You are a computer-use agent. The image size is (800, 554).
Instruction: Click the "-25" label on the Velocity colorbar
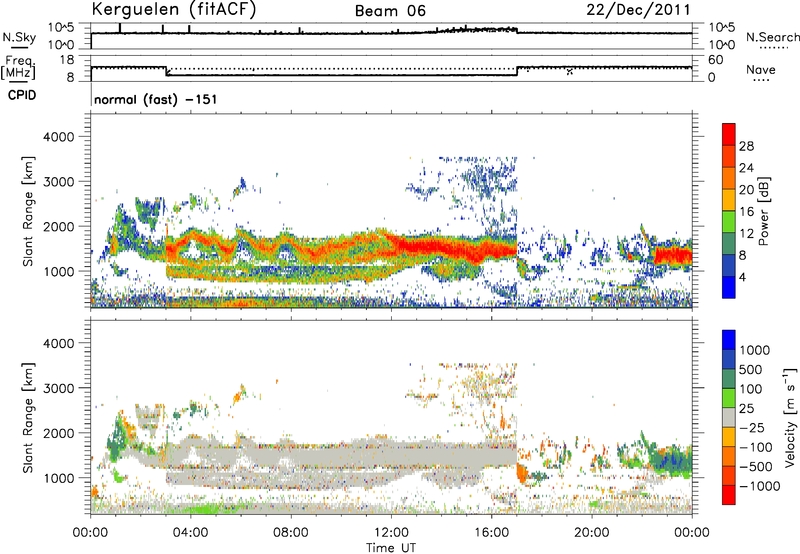[752, 428]
